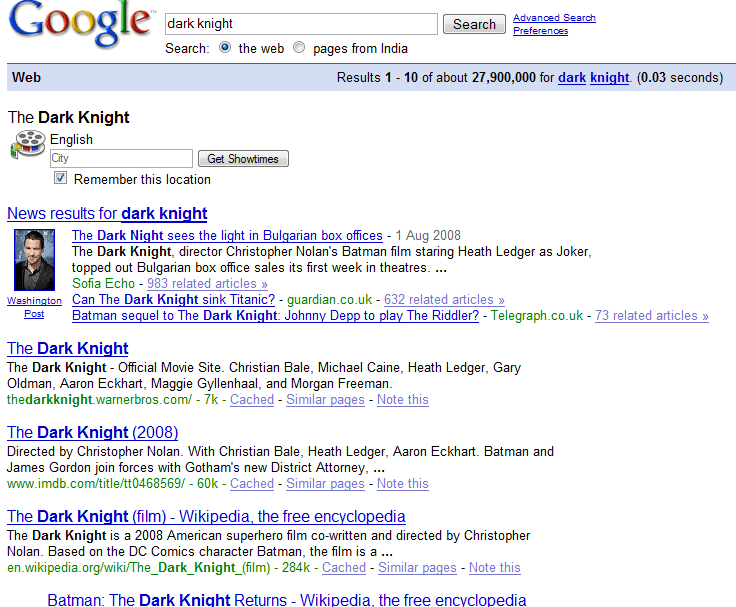Click the Washington Post caption link
This screenshot has width=736, height=607.
[x=34, y=307]
